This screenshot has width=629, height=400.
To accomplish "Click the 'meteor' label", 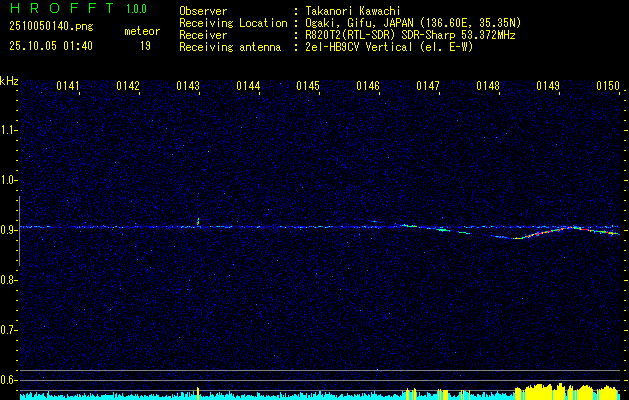I will coord(142,31).
